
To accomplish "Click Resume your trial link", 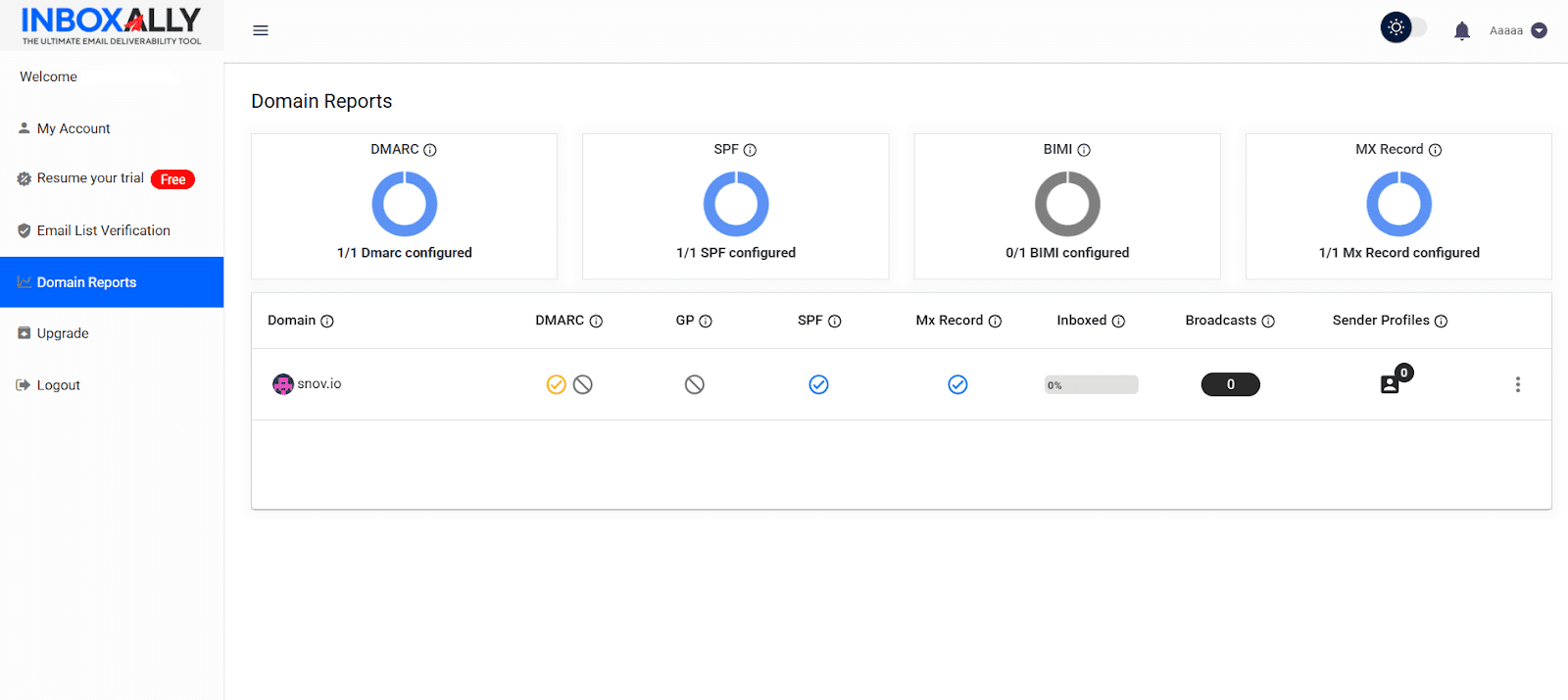I will (x=90, y=178).
